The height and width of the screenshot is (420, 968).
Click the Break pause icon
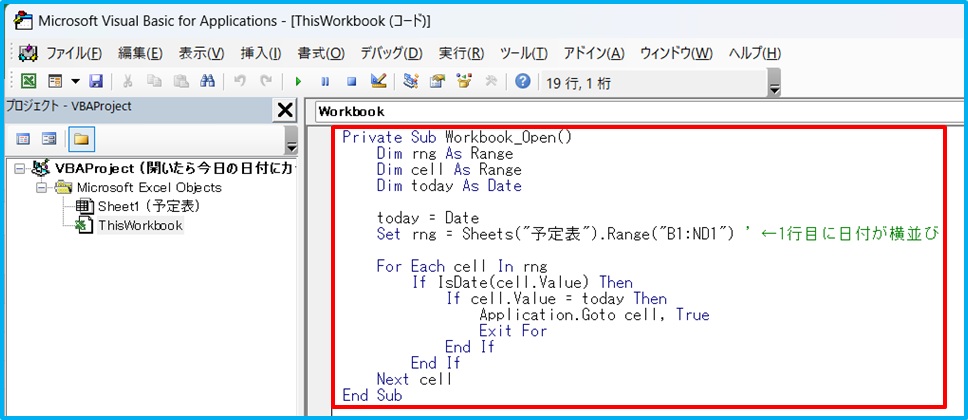click(x=325, y=82)
